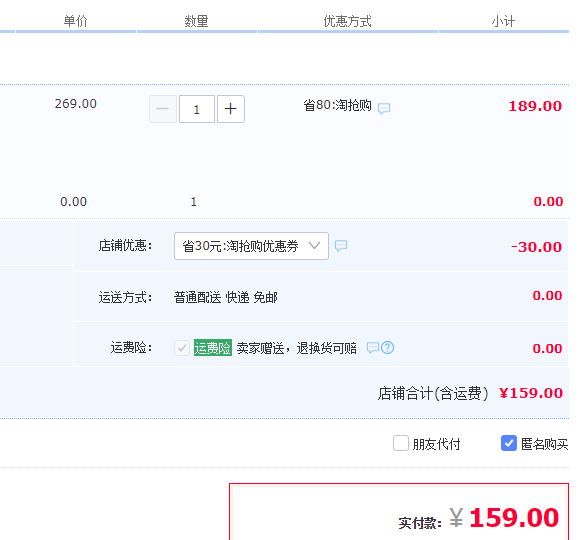Screen dimensions: 580x540
Task: Click the 数量 column header
Action: (196, 21)
